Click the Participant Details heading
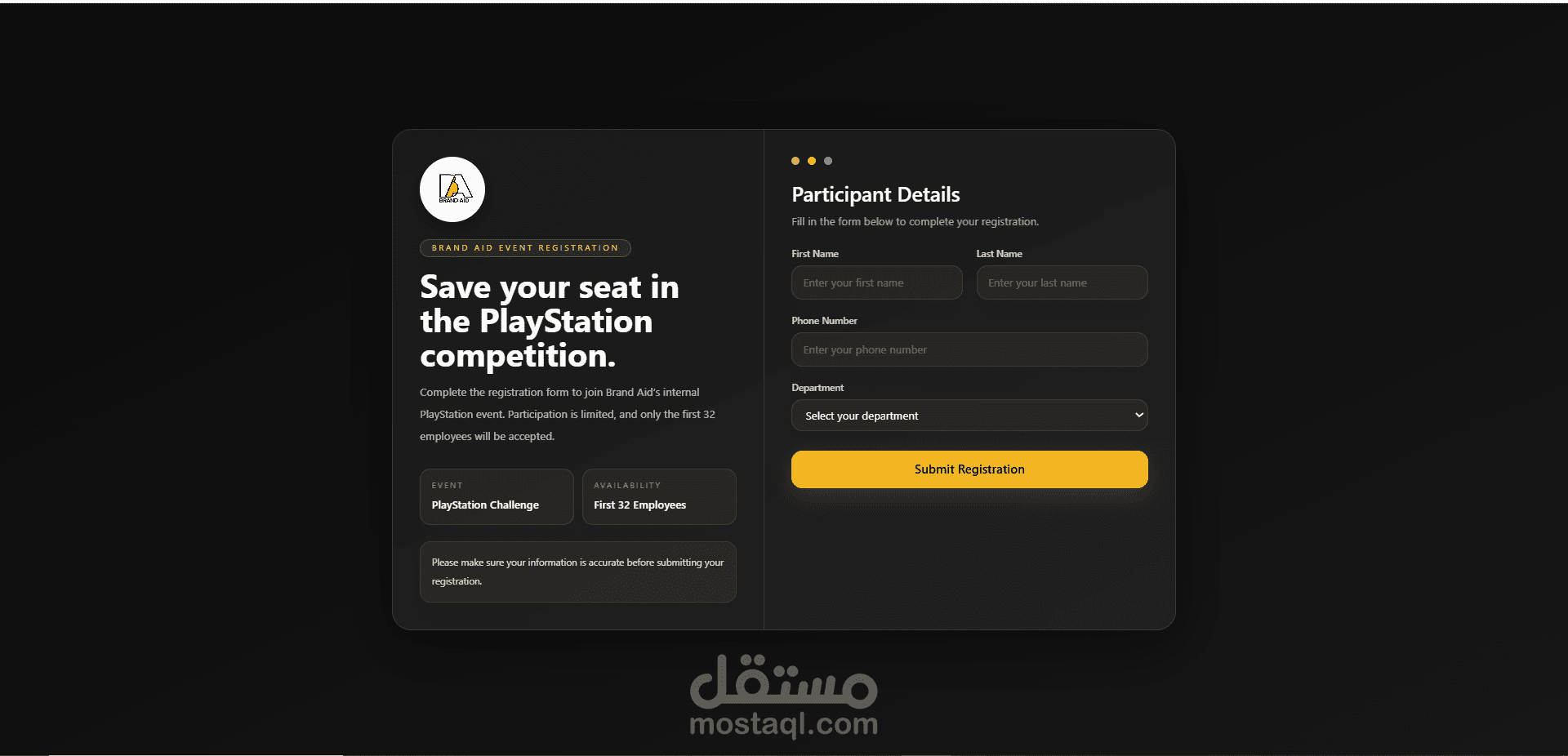The width and height of the screenshot is (1568, 756). (x=875, y=195)
